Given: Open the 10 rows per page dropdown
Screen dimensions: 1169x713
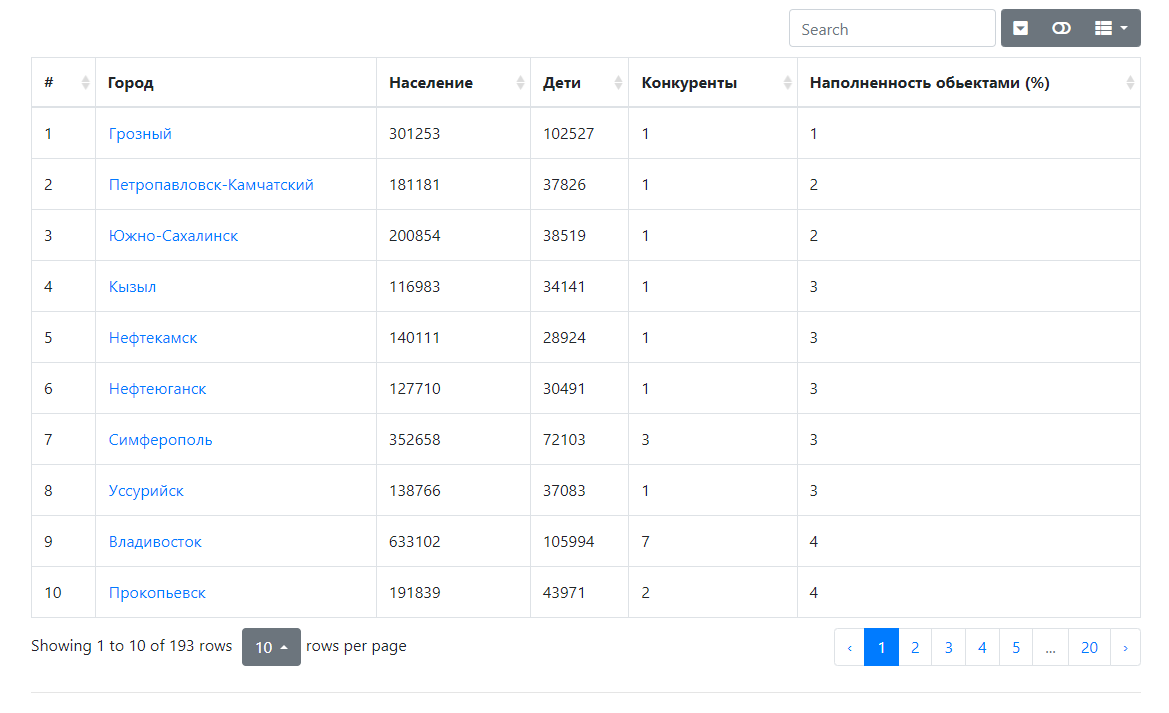Looking at the screenshot, I should point(271,647).
